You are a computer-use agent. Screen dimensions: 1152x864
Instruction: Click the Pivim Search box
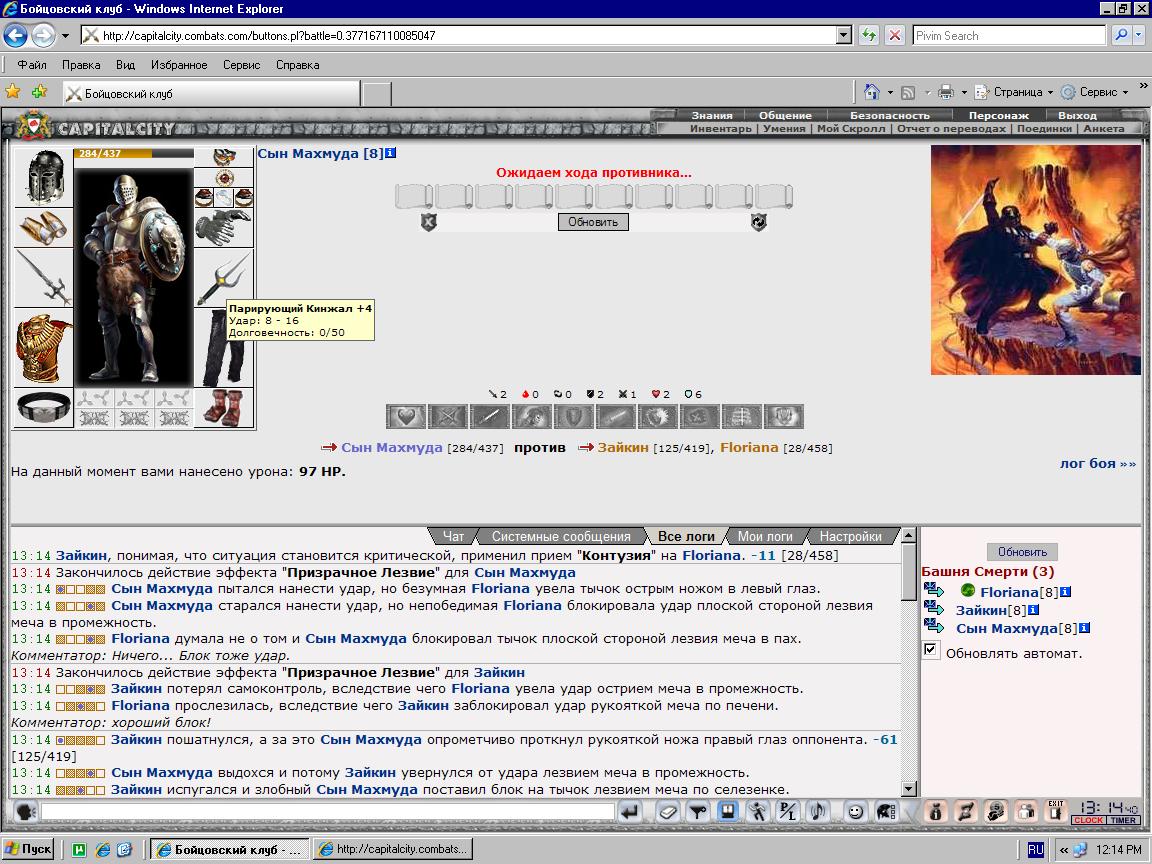[1009, 35]
